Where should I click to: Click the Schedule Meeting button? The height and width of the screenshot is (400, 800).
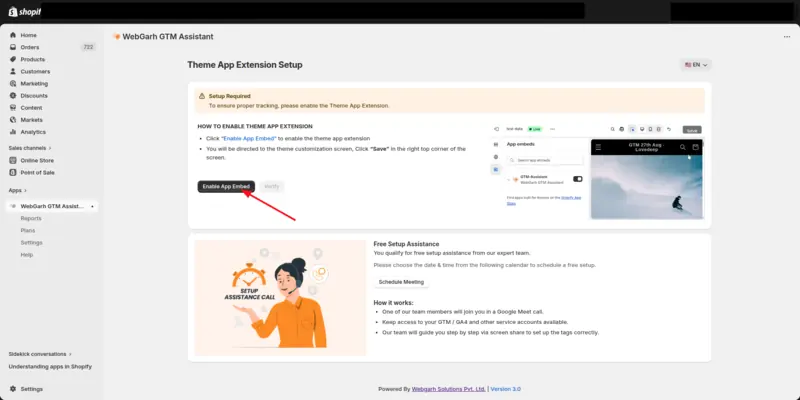tap(401, 282)
